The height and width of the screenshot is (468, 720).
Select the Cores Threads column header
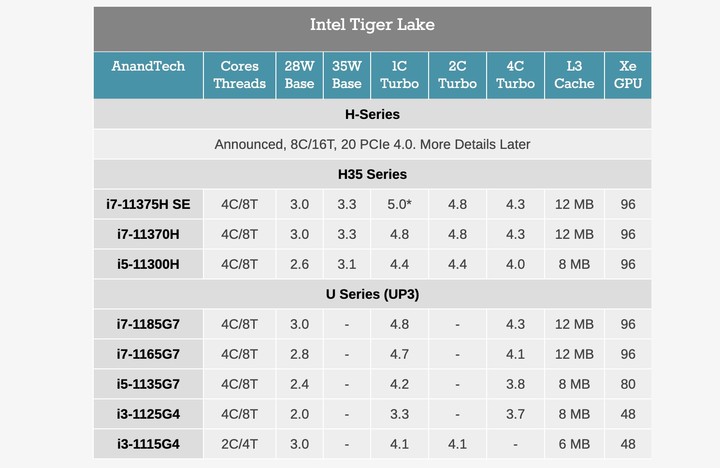click(240, 75)
